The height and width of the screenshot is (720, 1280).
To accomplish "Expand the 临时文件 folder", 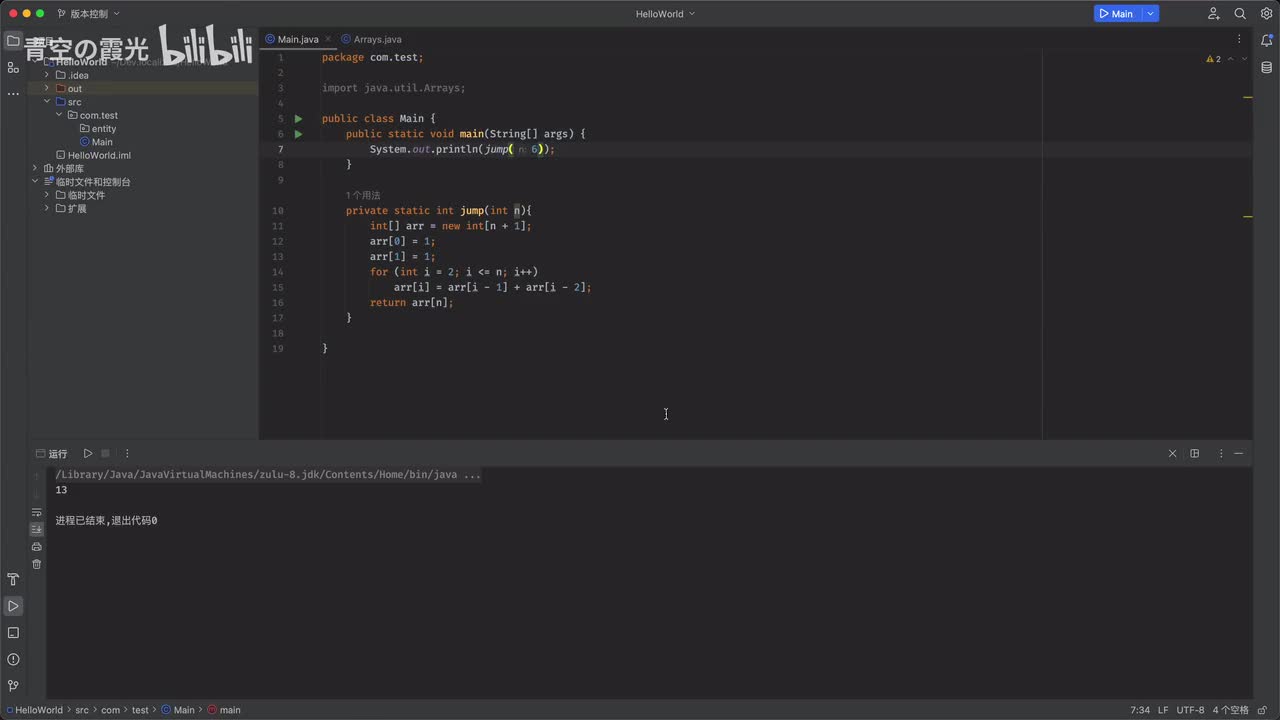I will tap(46, 195).
